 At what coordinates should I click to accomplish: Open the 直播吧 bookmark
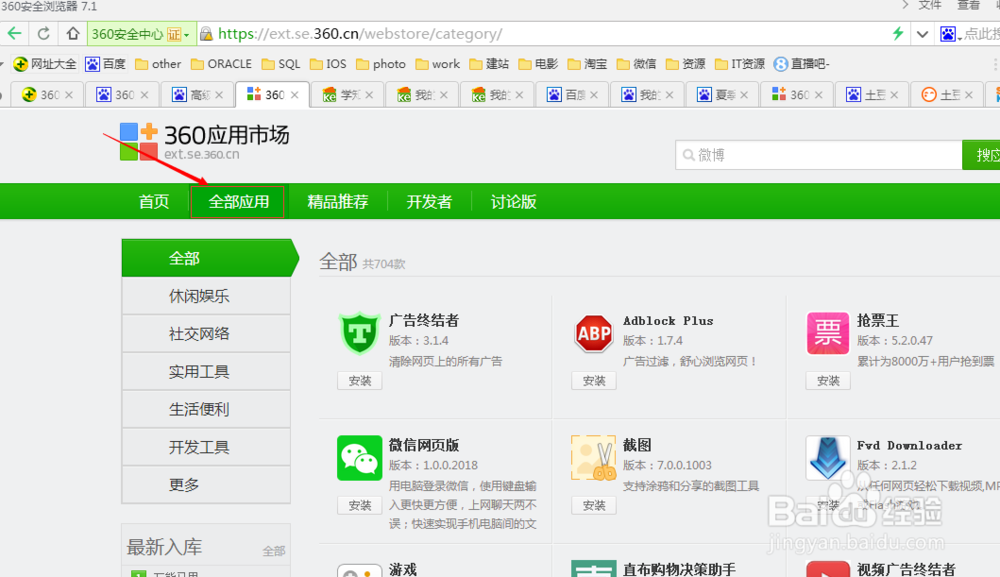pos(801,64)
